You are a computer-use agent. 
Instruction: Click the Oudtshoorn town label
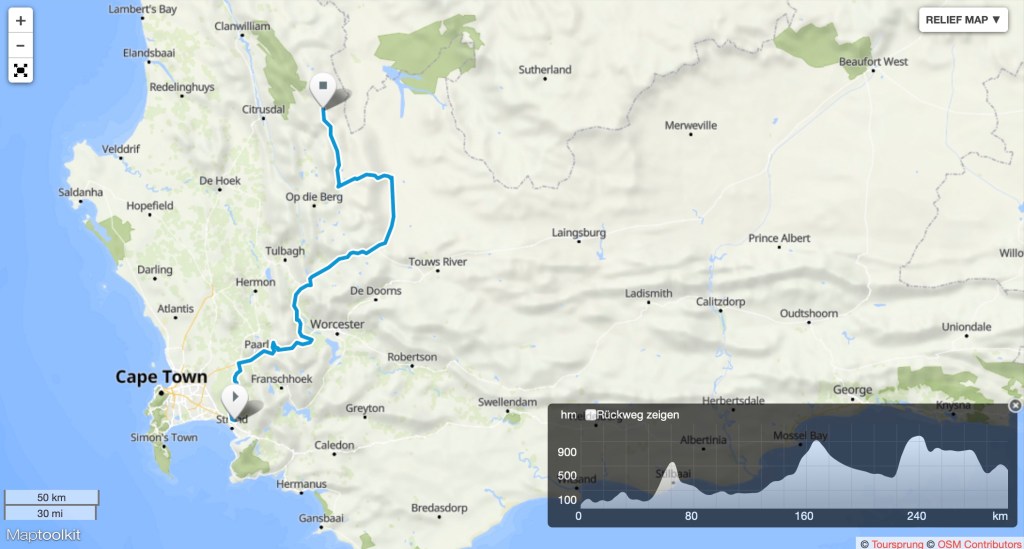point(808,313)
